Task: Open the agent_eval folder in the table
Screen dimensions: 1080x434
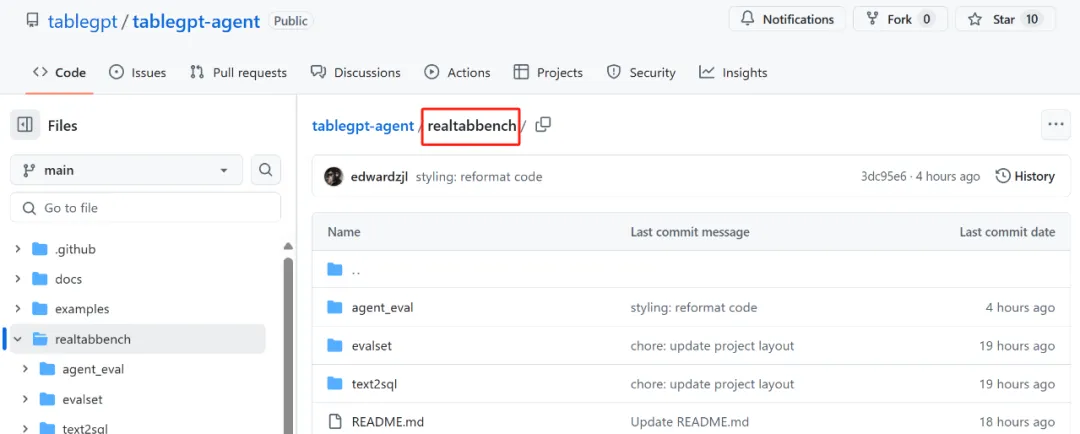Action: pos(382,307)
